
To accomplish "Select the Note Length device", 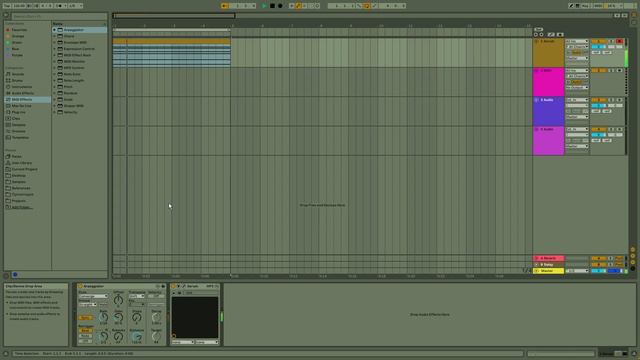I will pos(74,80).
